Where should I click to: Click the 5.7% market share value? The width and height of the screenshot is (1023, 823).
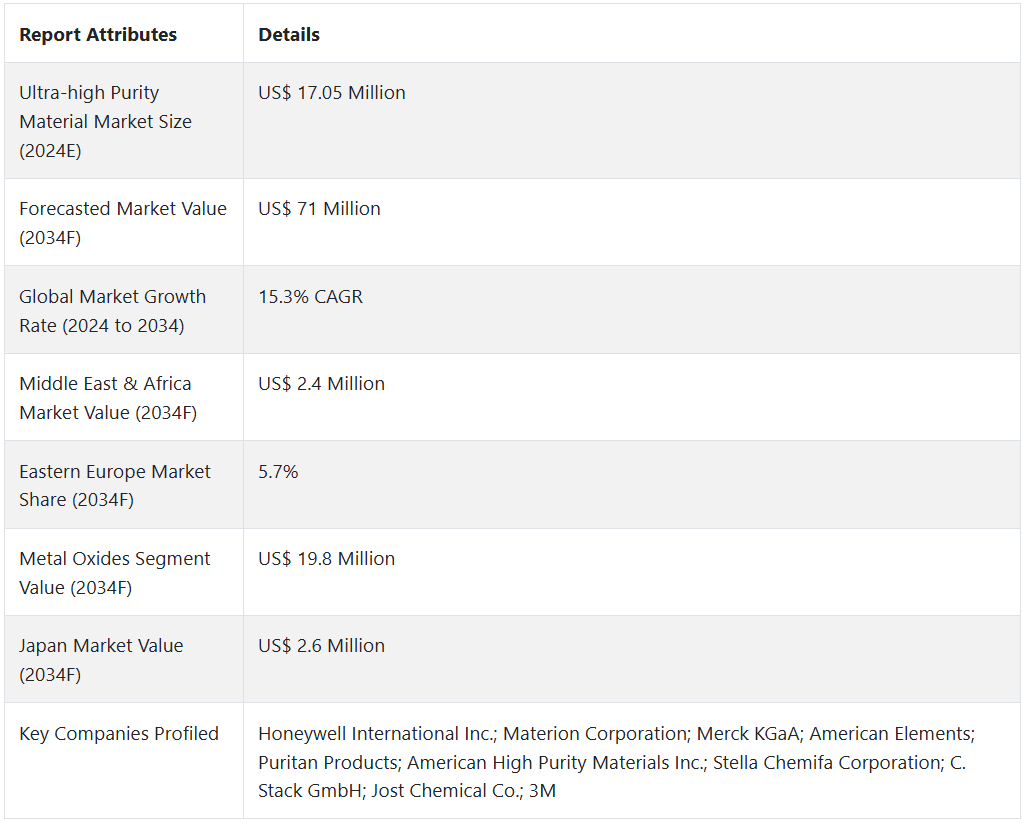278,472
